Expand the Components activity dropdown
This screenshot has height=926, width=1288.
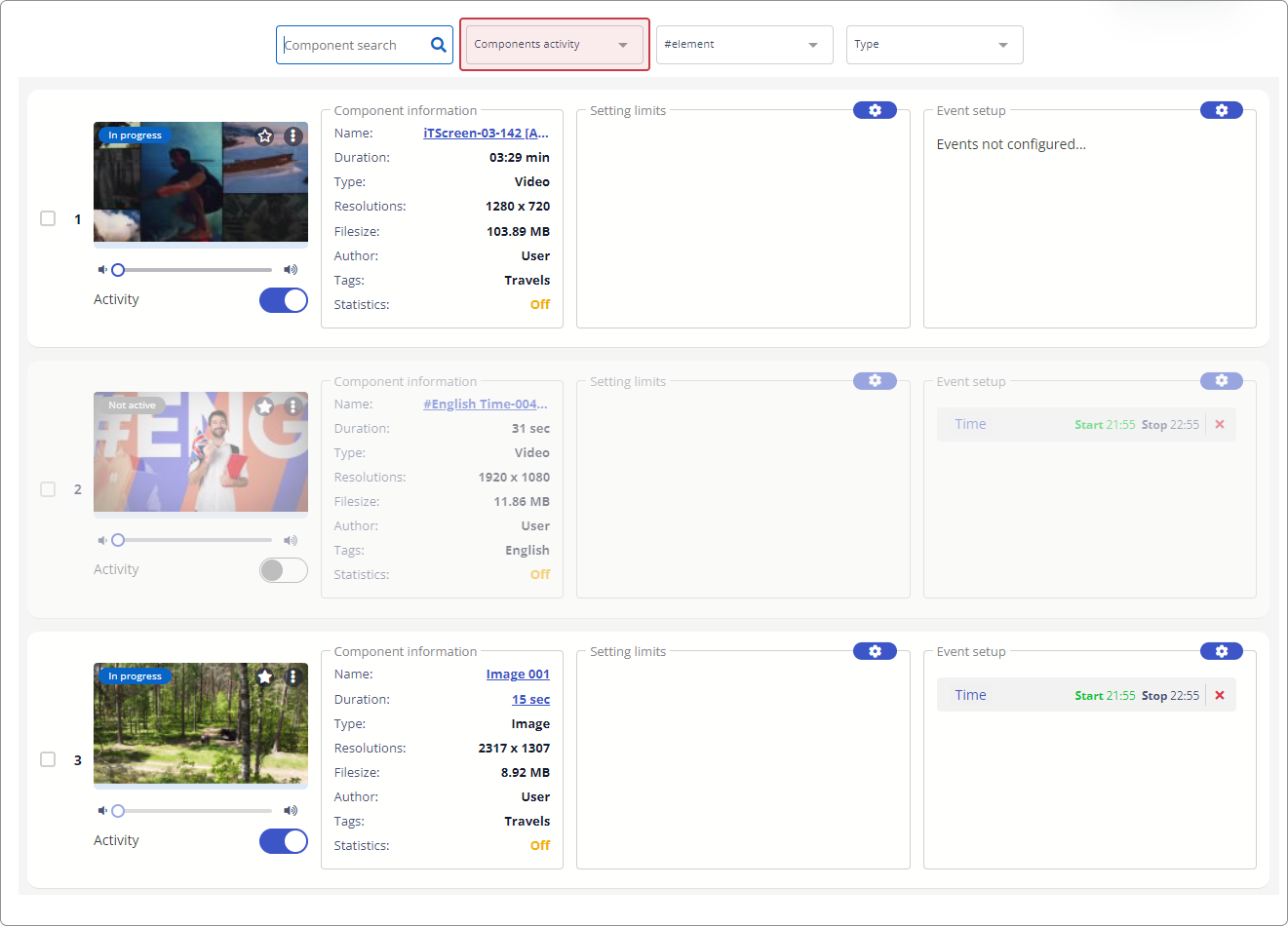click(554, 45)
